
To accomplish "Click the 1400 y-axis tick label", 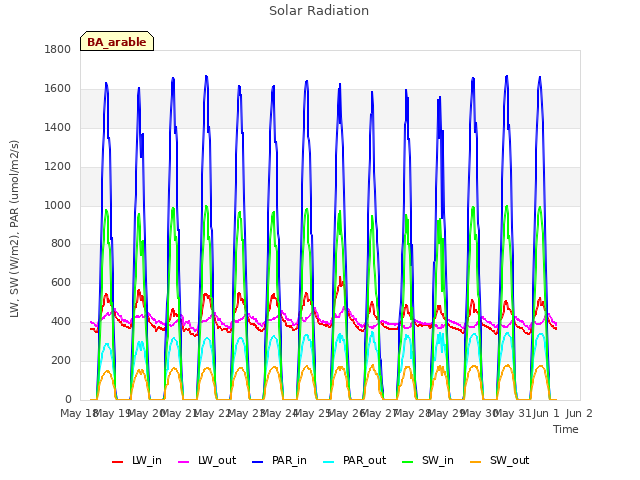I will click(58, 128).
